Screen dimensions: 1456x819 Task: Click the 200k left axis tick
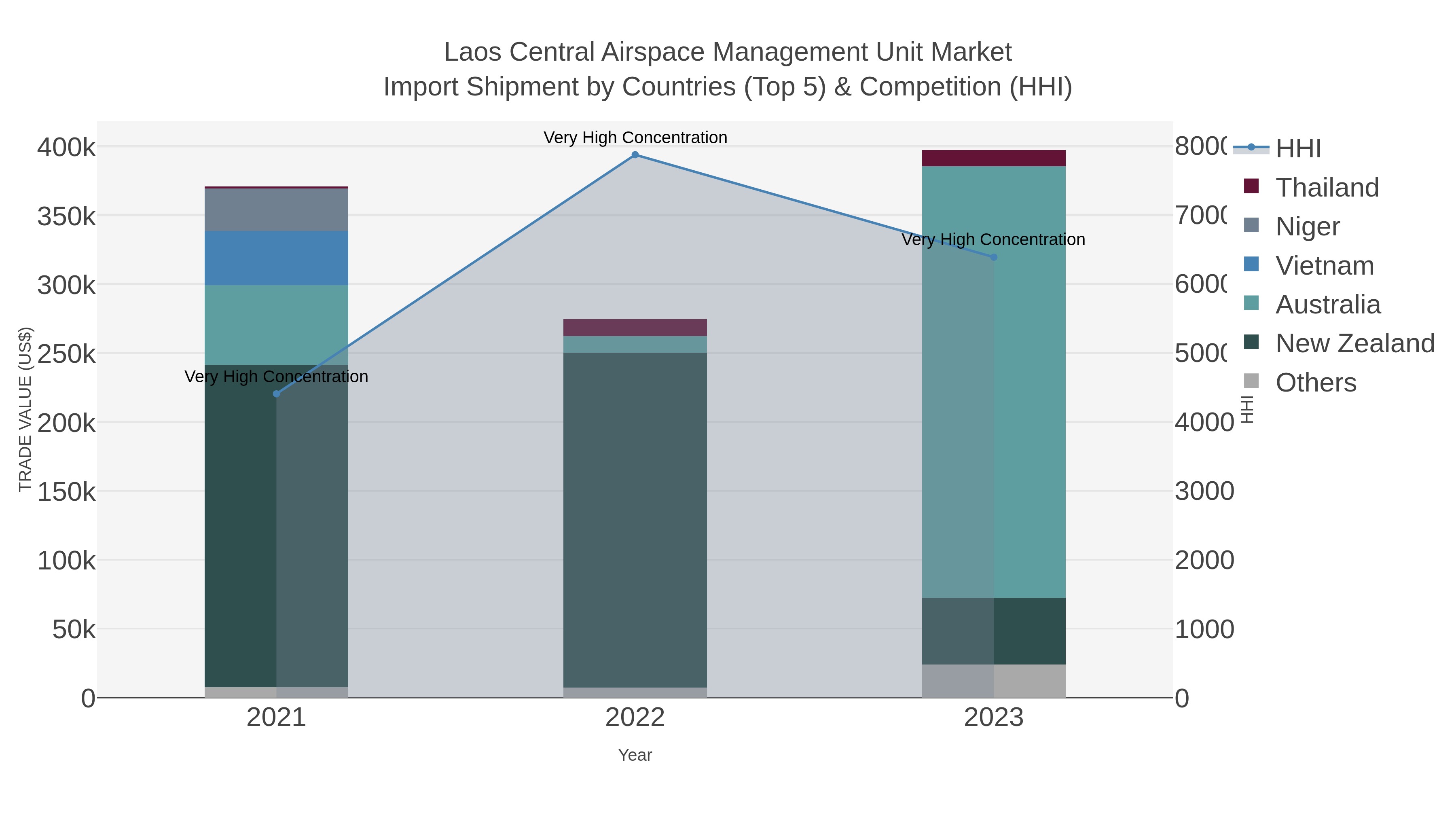tap(66, 422)
